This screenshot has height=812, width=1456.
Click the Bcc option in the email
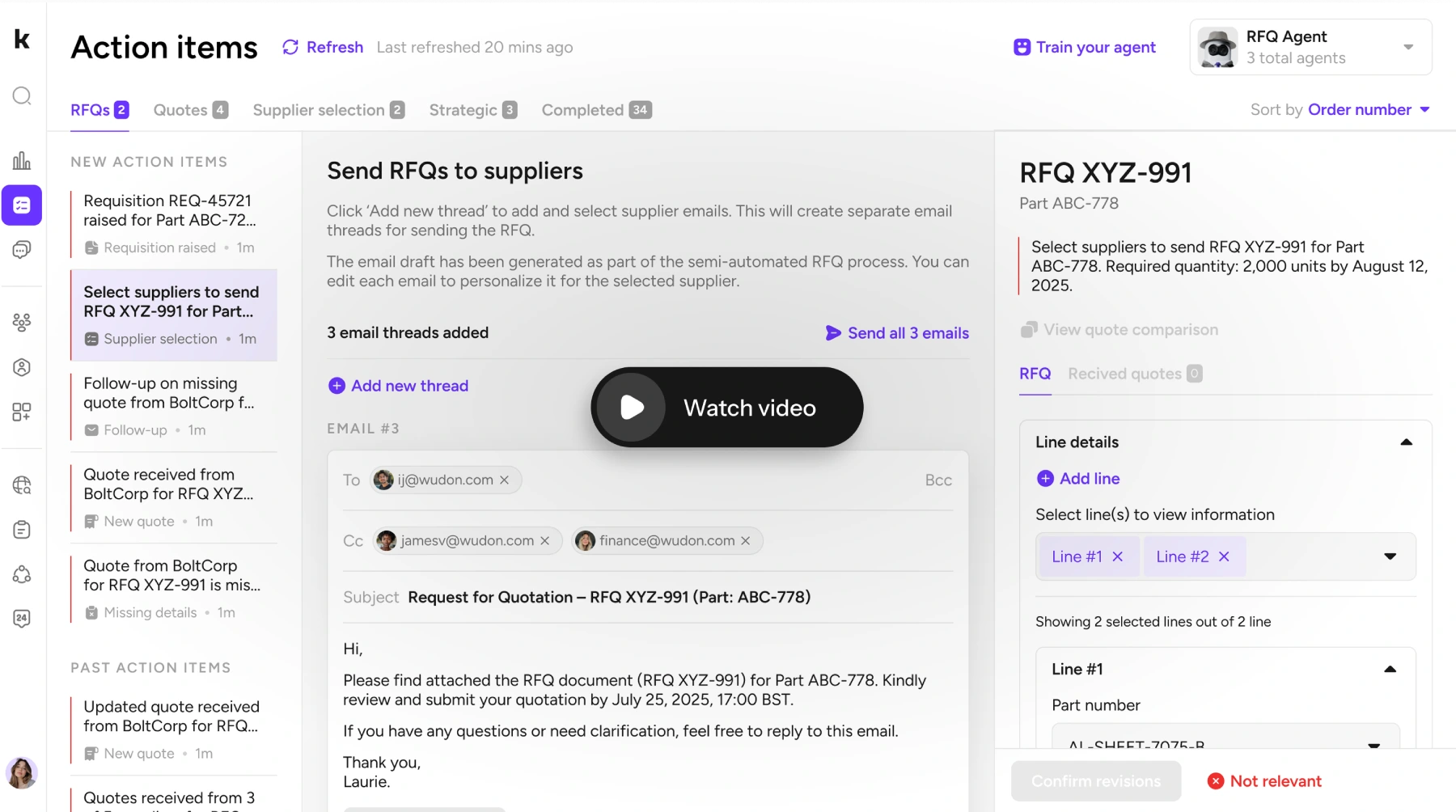click(938, 480)
